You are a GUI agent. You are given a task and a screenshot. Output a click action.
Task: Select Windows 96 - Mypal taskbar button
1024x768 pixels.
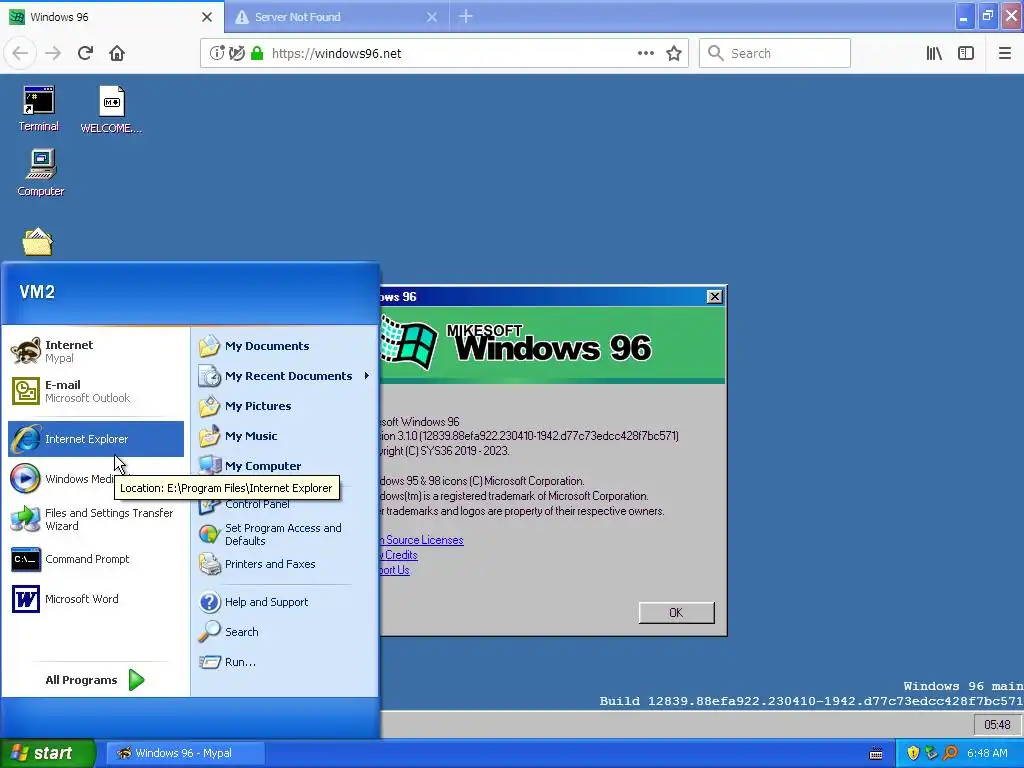point(185,753)
